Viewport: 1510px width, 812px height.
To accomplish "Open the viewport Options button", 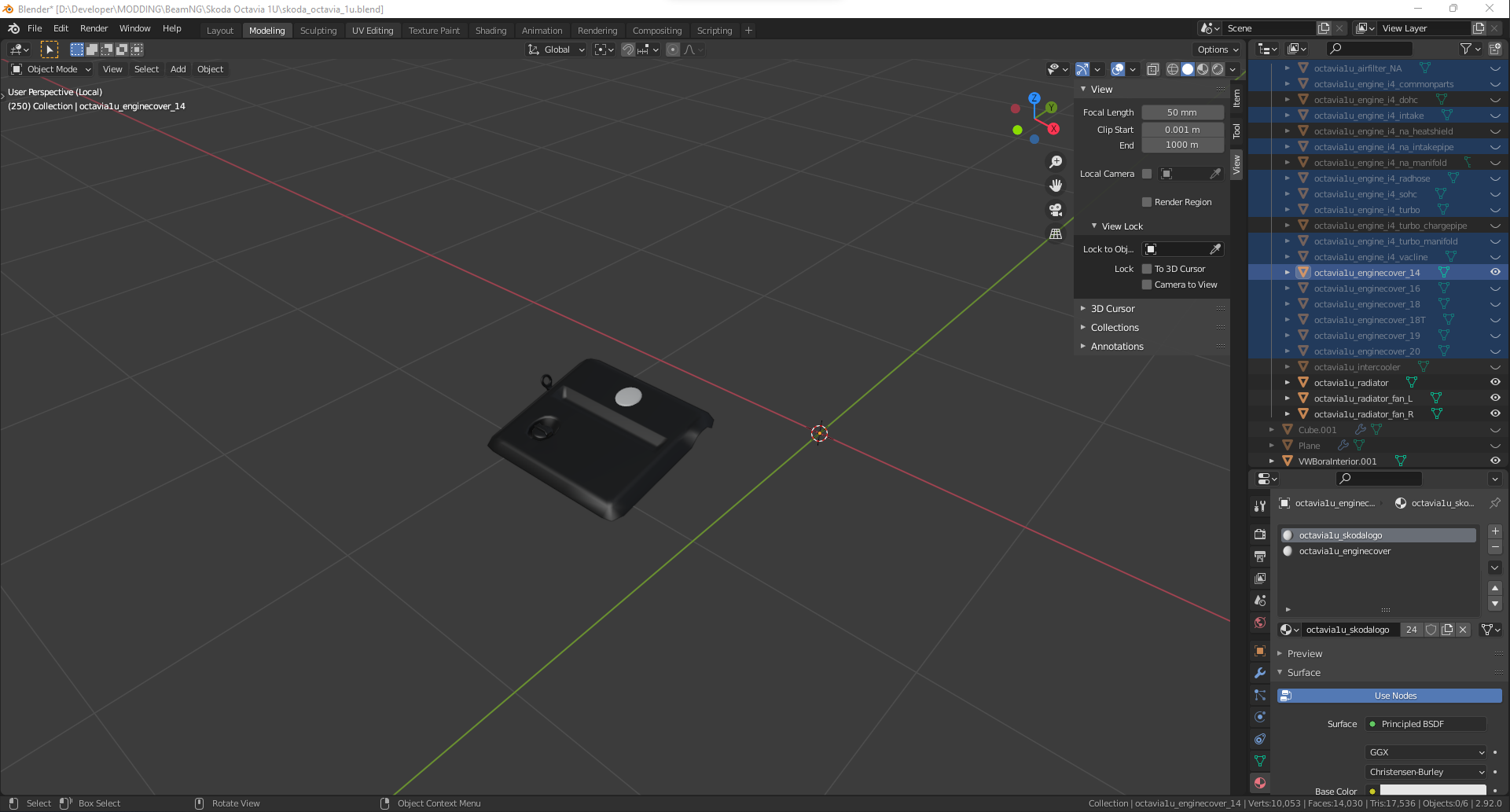I will coord(1217,50).
